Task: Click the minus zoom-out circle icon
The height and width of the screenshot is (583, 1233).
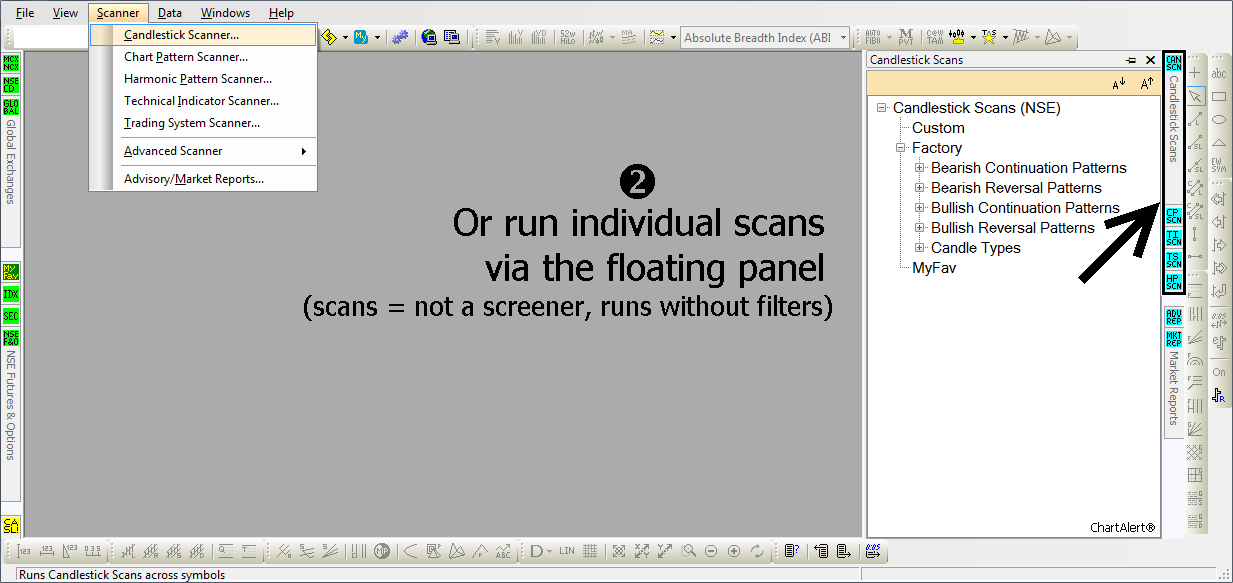Action: tap(711, 551)
